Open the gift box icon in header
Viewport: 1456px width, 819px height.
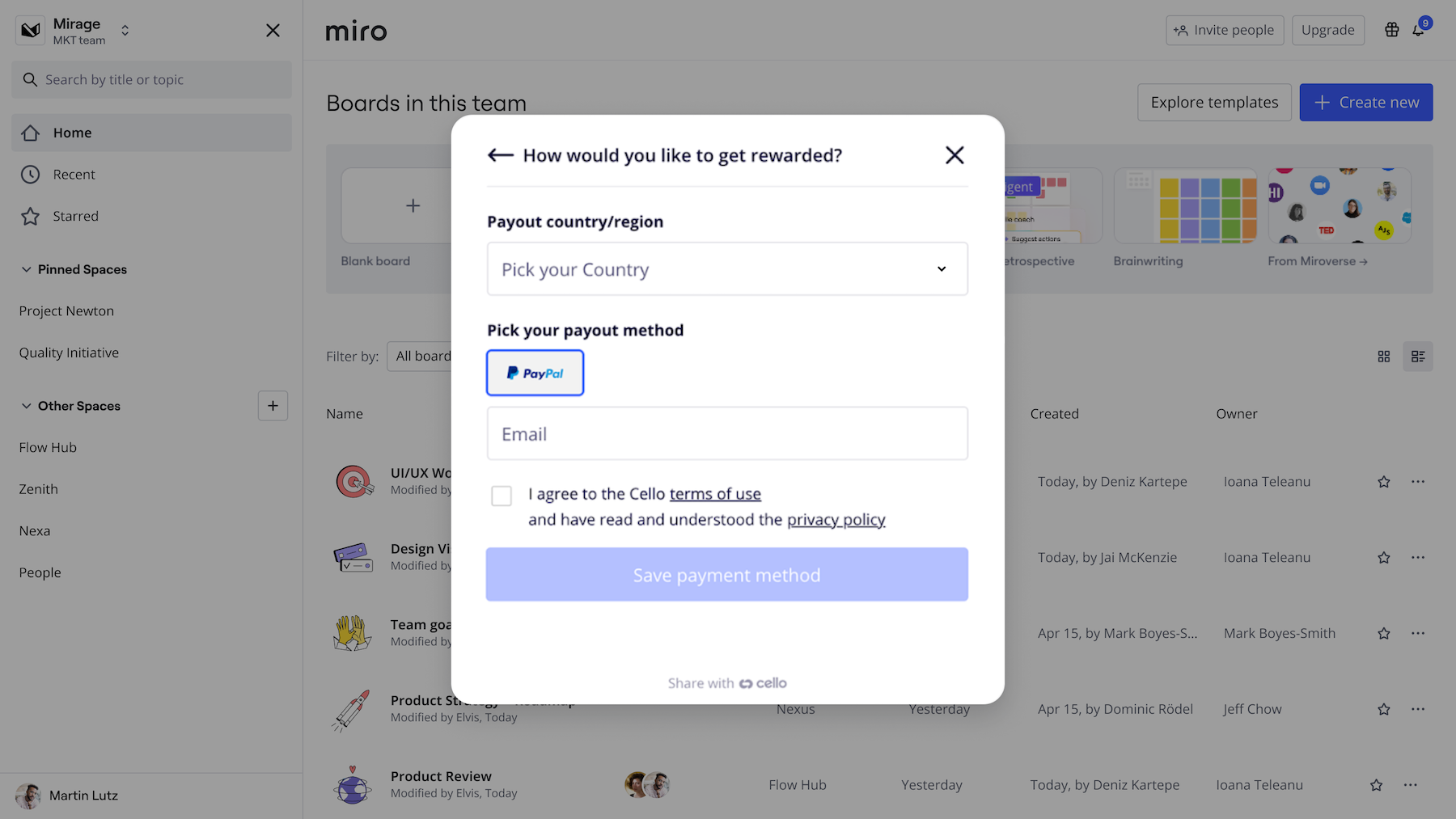click(x=1391, y=31)
